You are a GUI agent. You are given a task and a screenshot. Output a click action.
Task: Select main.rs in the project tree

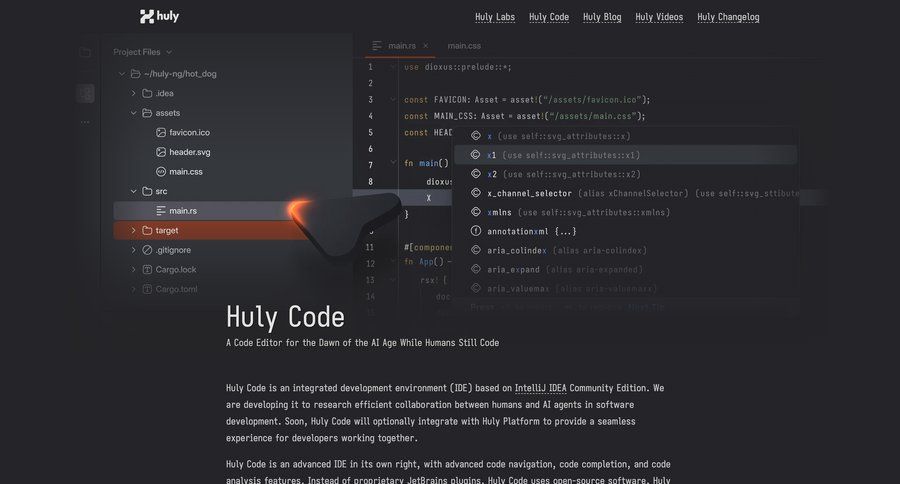(182, 211)
